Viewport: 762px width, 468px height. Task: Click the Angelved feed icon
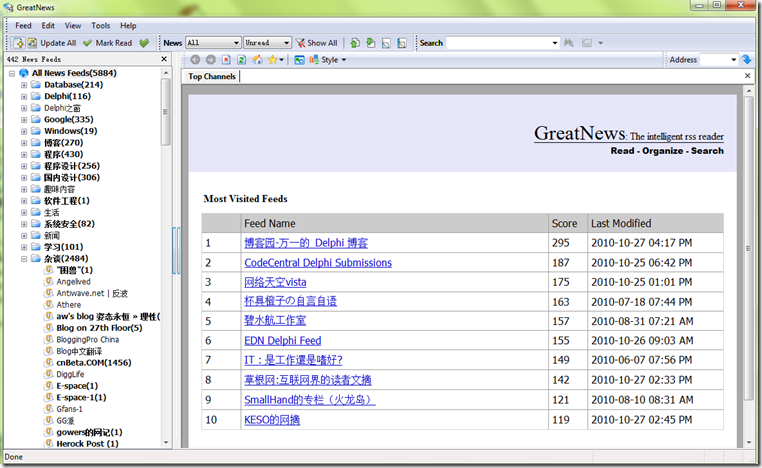pyautogui.click(x=49, y=281)
